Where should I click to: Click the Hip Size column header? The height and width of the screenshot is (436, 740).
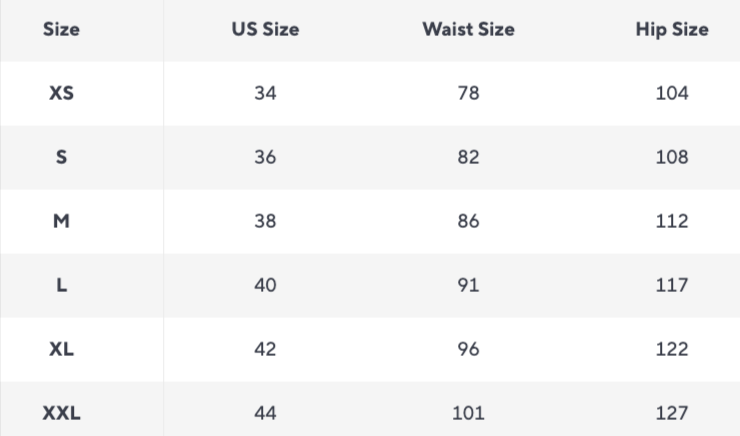point(672,30)
